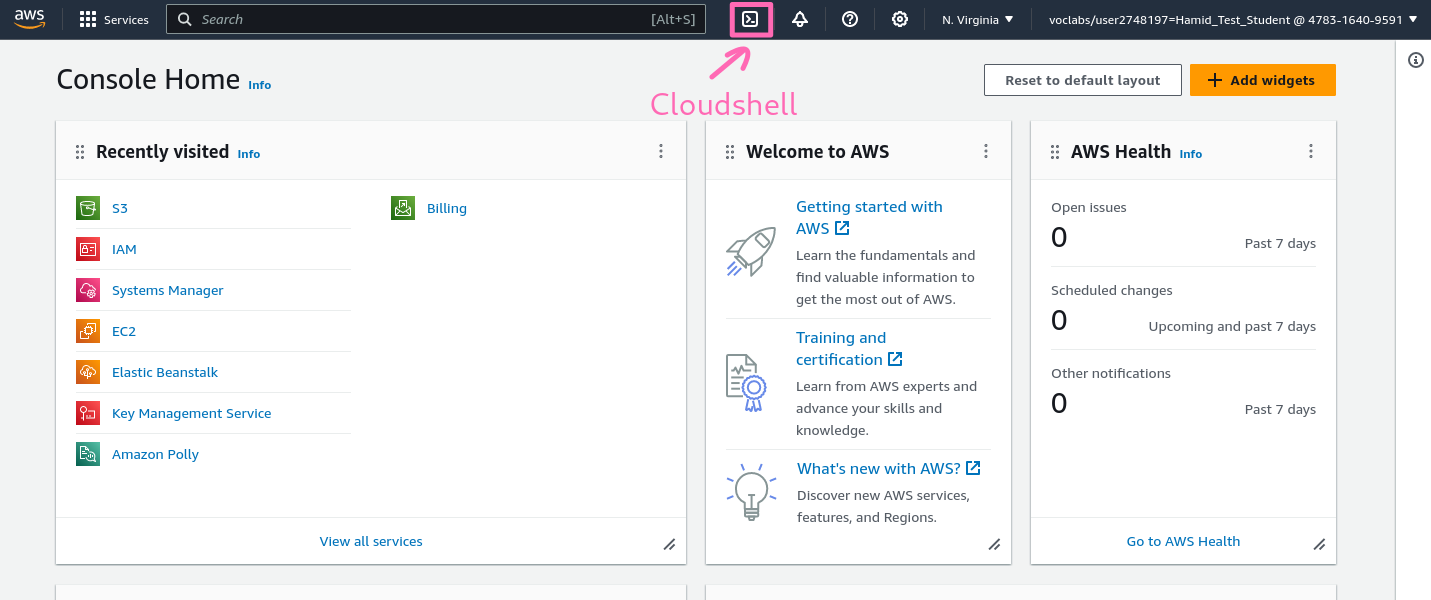Click the Scheduled changes count

(1059, 320)
